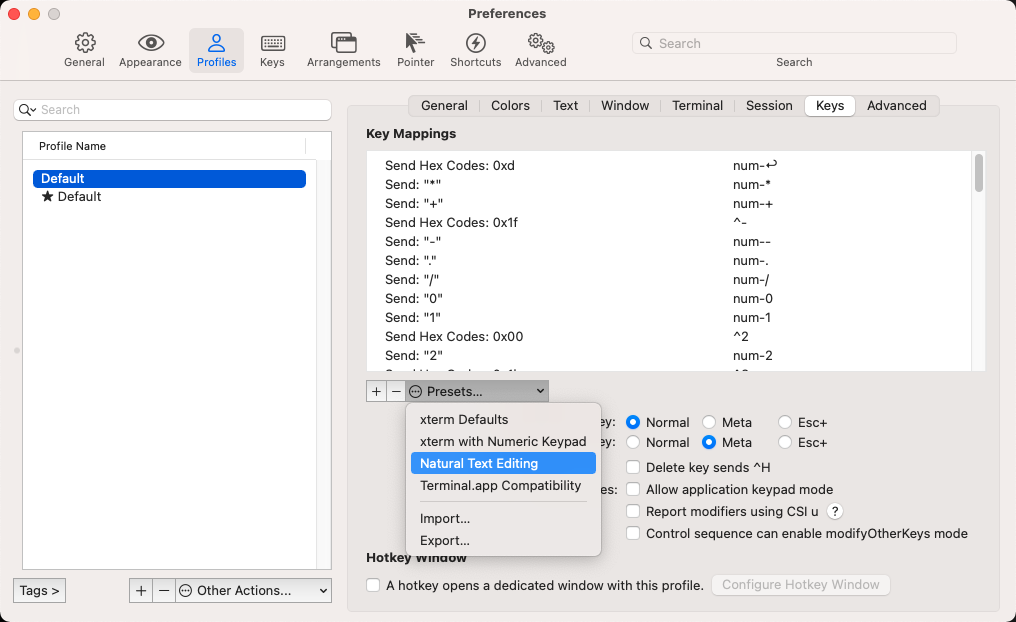Open the General preferences gear icon
Image resolution: width=1016 pixels, height=622 pixels.
coord(84,43)
